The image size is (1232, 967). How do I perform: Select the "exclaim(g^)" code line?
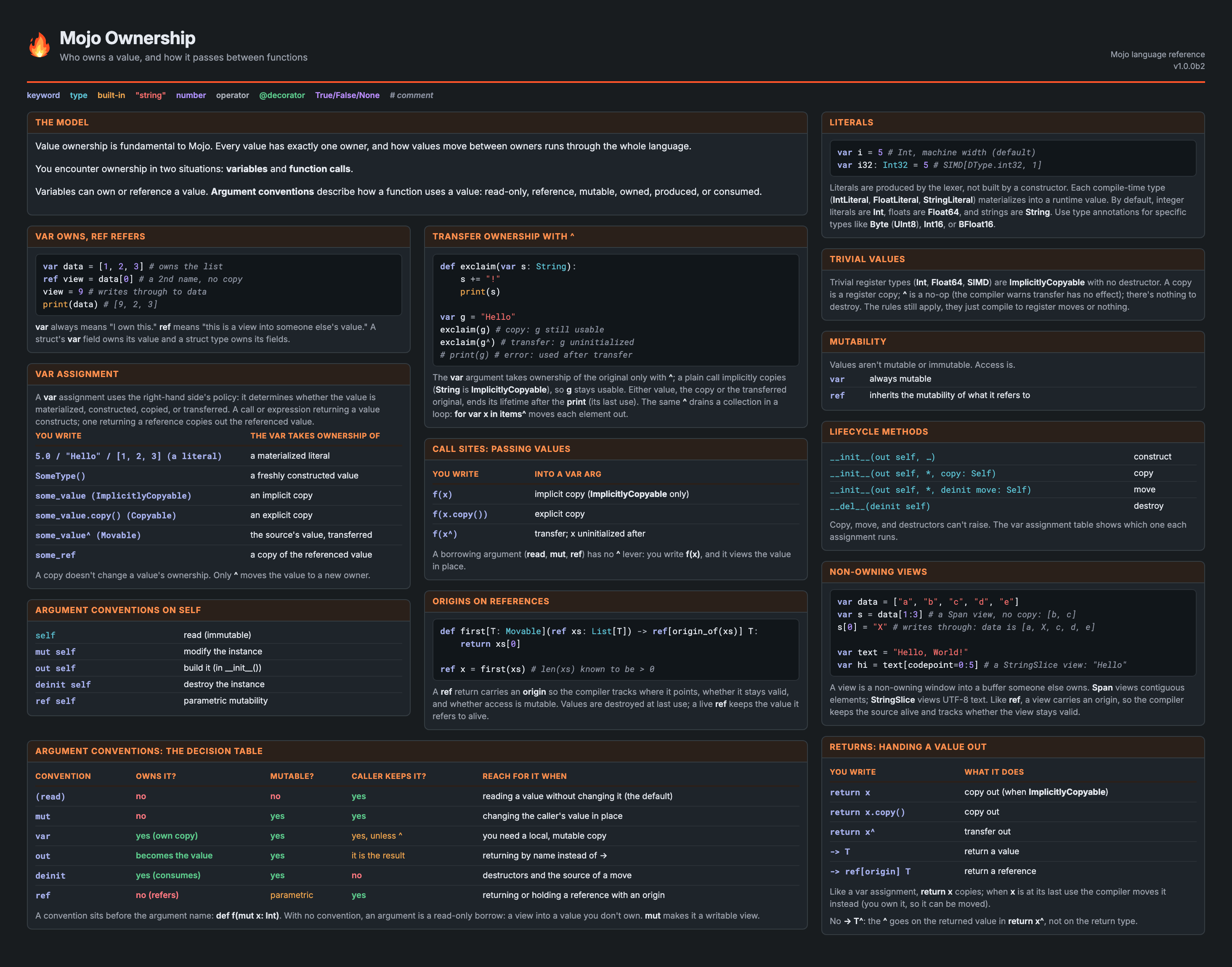[x=537, y=343]
